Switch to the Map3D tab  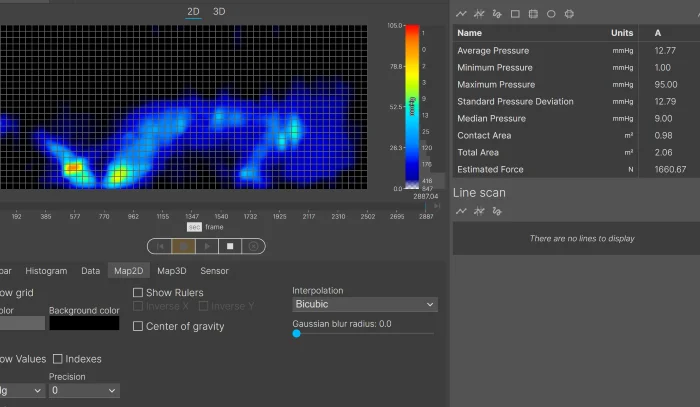point(171,271)
